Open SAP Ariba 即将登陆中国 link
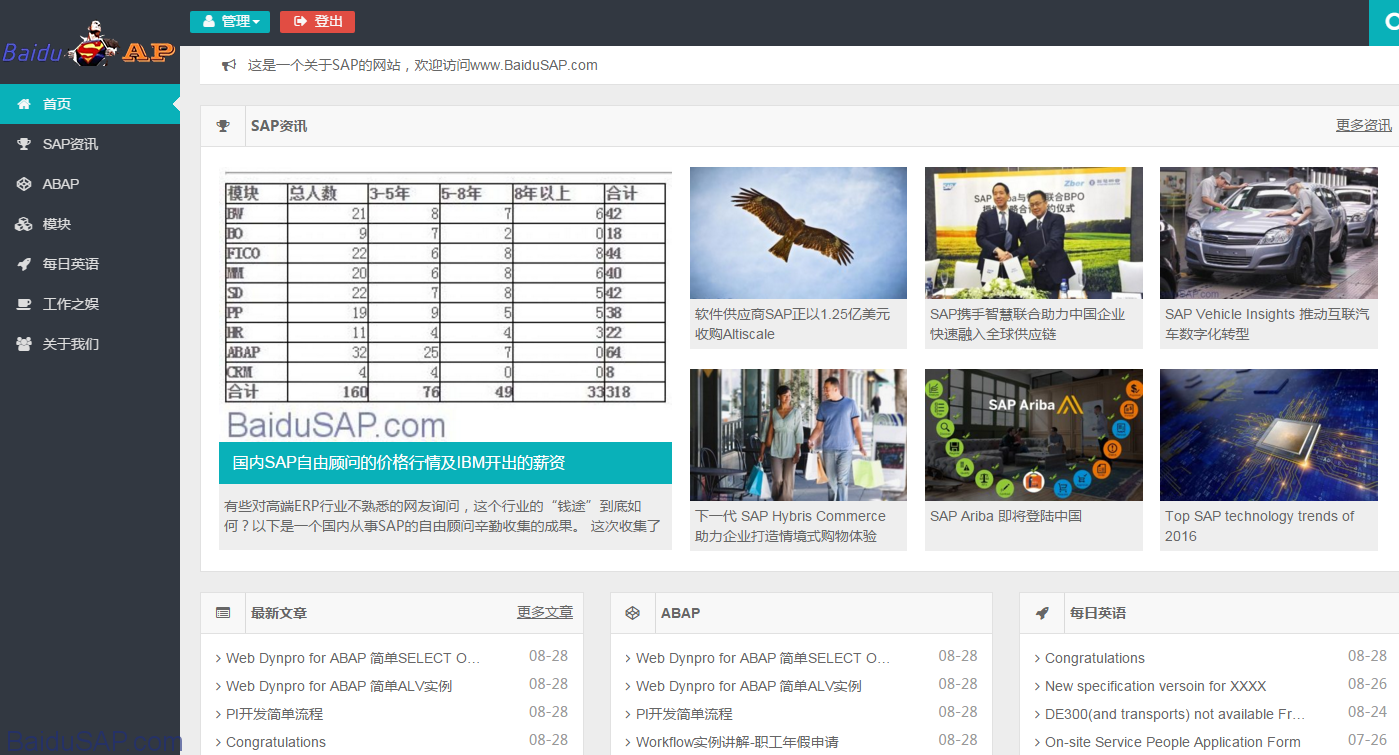Screen dimensions: 1399x755 [1006, 516]
